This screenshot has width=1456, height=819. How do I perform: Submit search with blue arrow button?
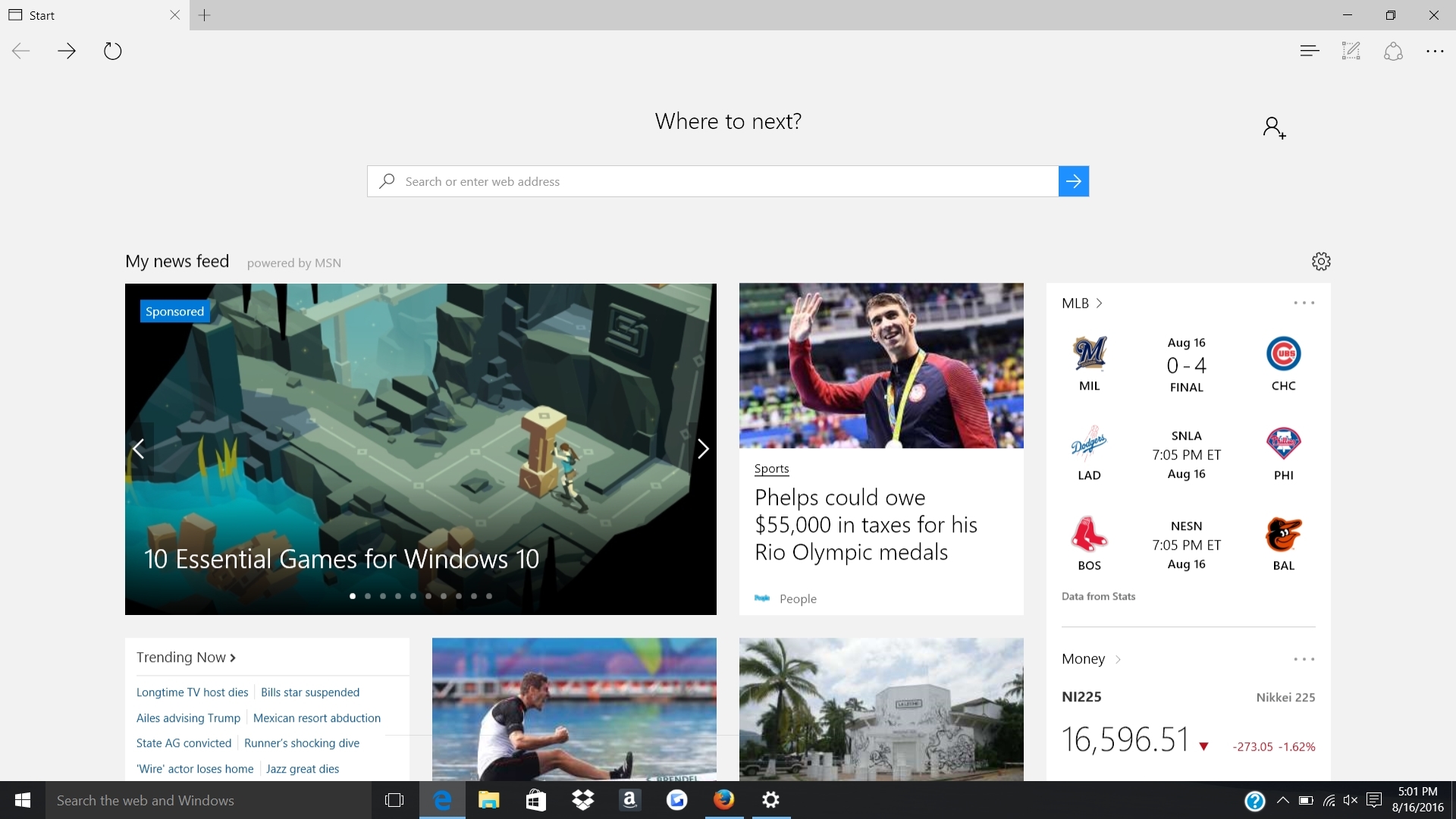pyautogui.click(x=1074, y=181)
